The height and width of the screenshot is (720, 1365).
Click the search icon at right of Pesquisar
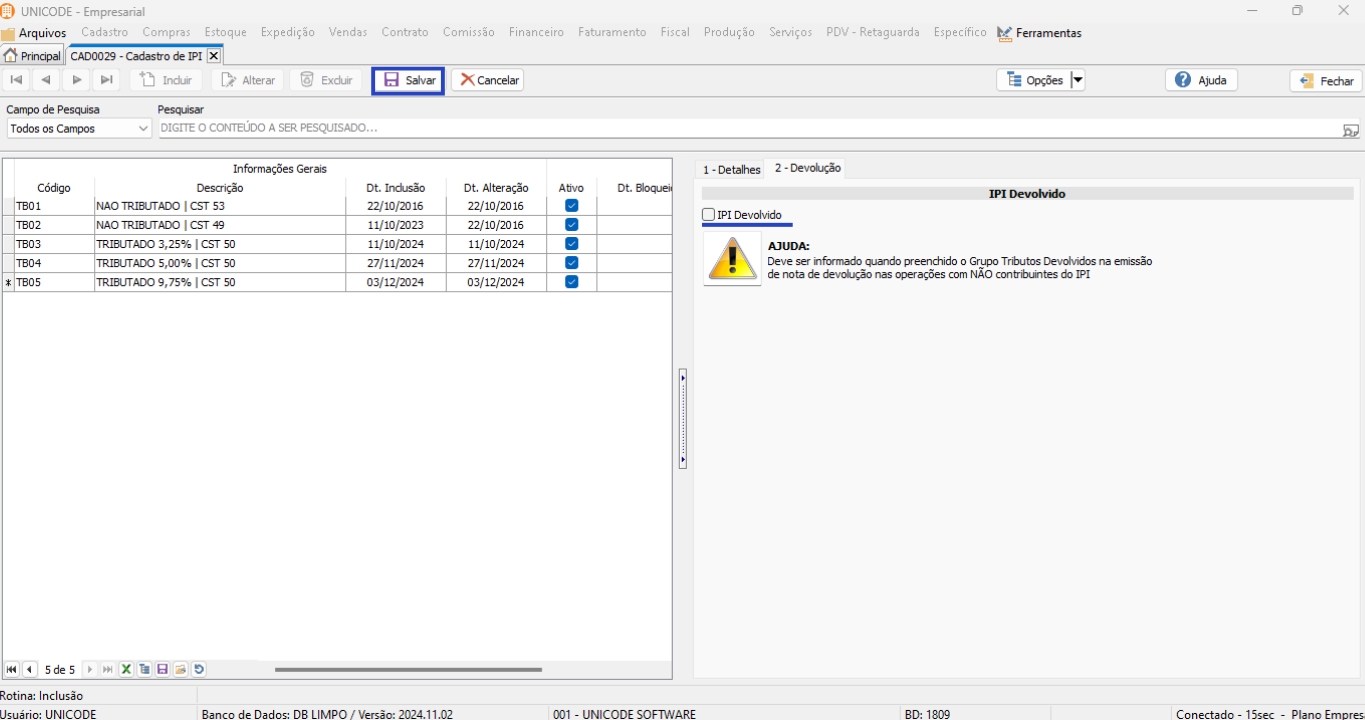click(x=1350, y=130)
